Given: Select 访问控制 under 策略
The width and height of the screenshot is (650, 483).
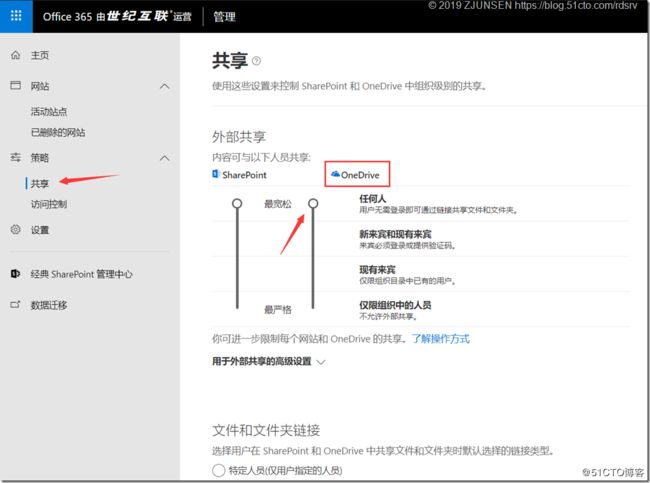Looking at the screenshot, I should [x=49, y=204].
